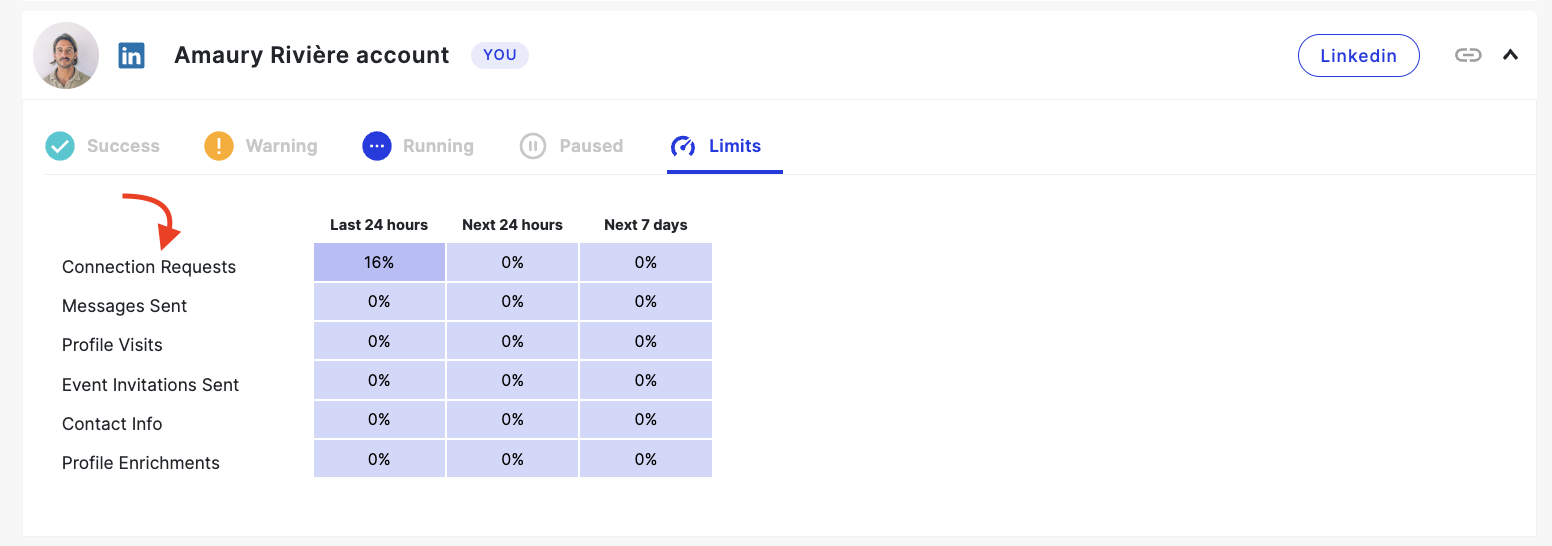
Task: Click the 16% Connection Requests cell
Action: coord(379,262)
